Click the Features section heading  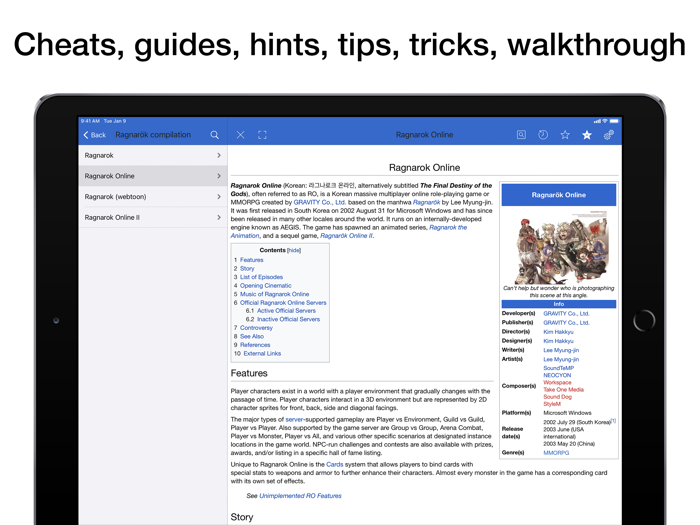tap(249, 373)
